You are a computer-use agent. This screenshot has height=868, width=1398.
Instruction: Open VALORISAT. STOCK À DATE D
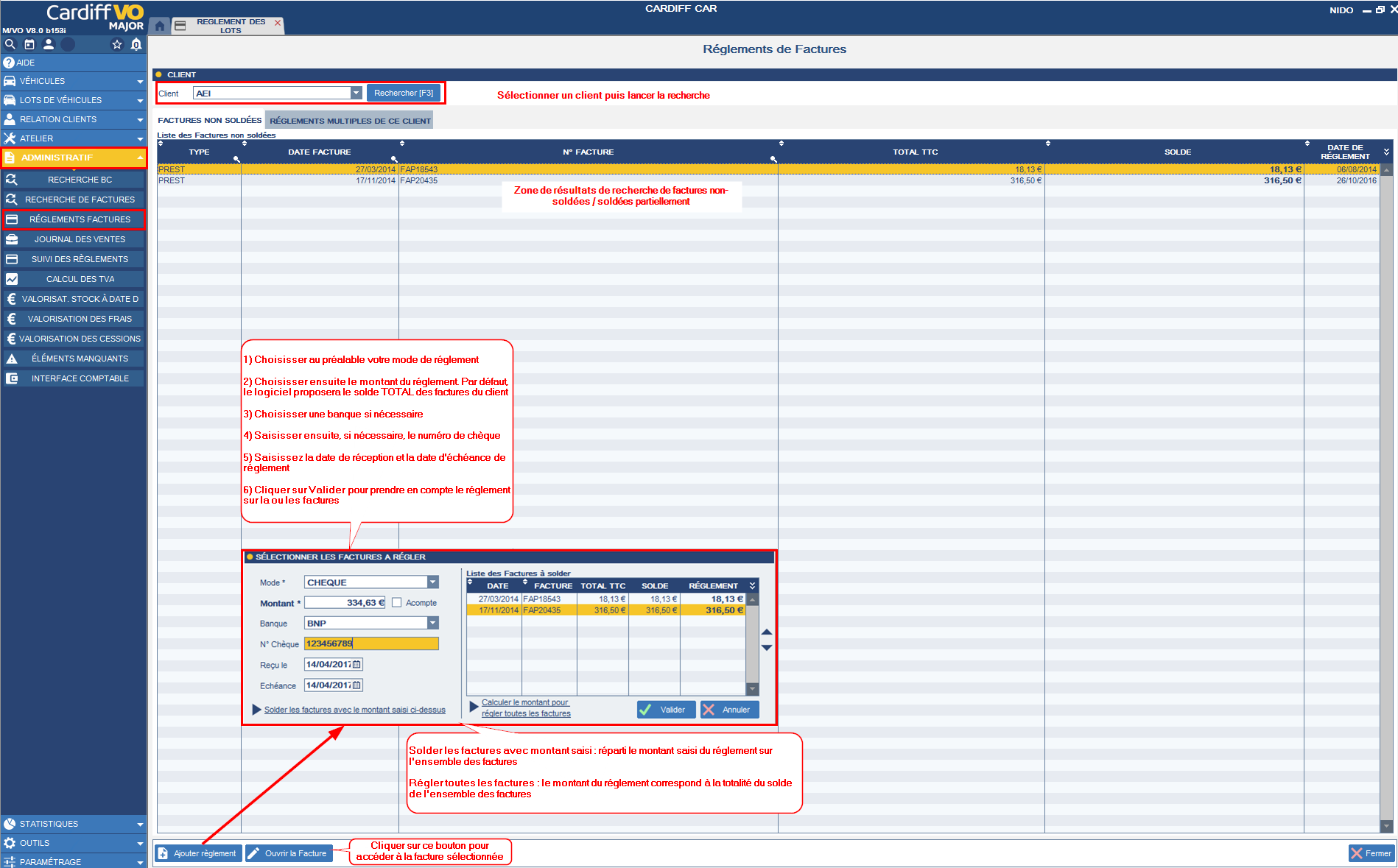click(x=74, y=299)
